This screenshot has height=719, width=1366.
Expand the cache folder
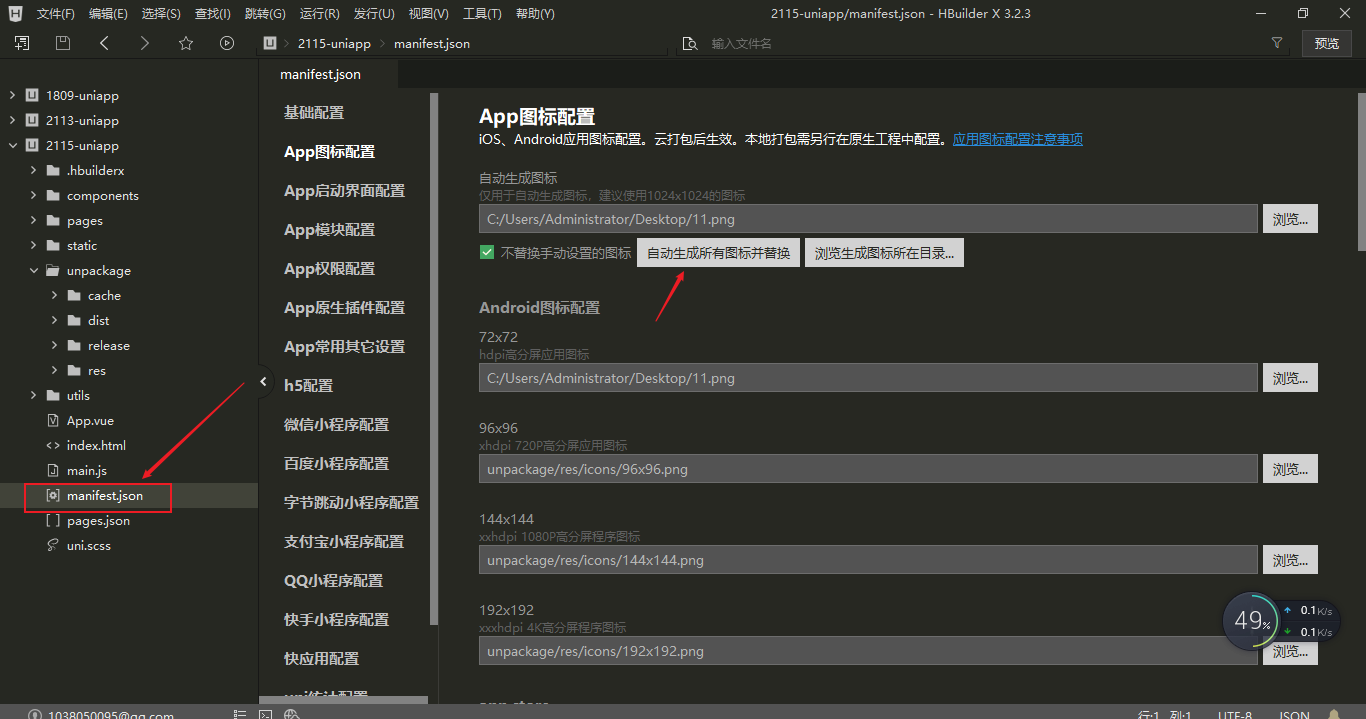pos(54,296)
